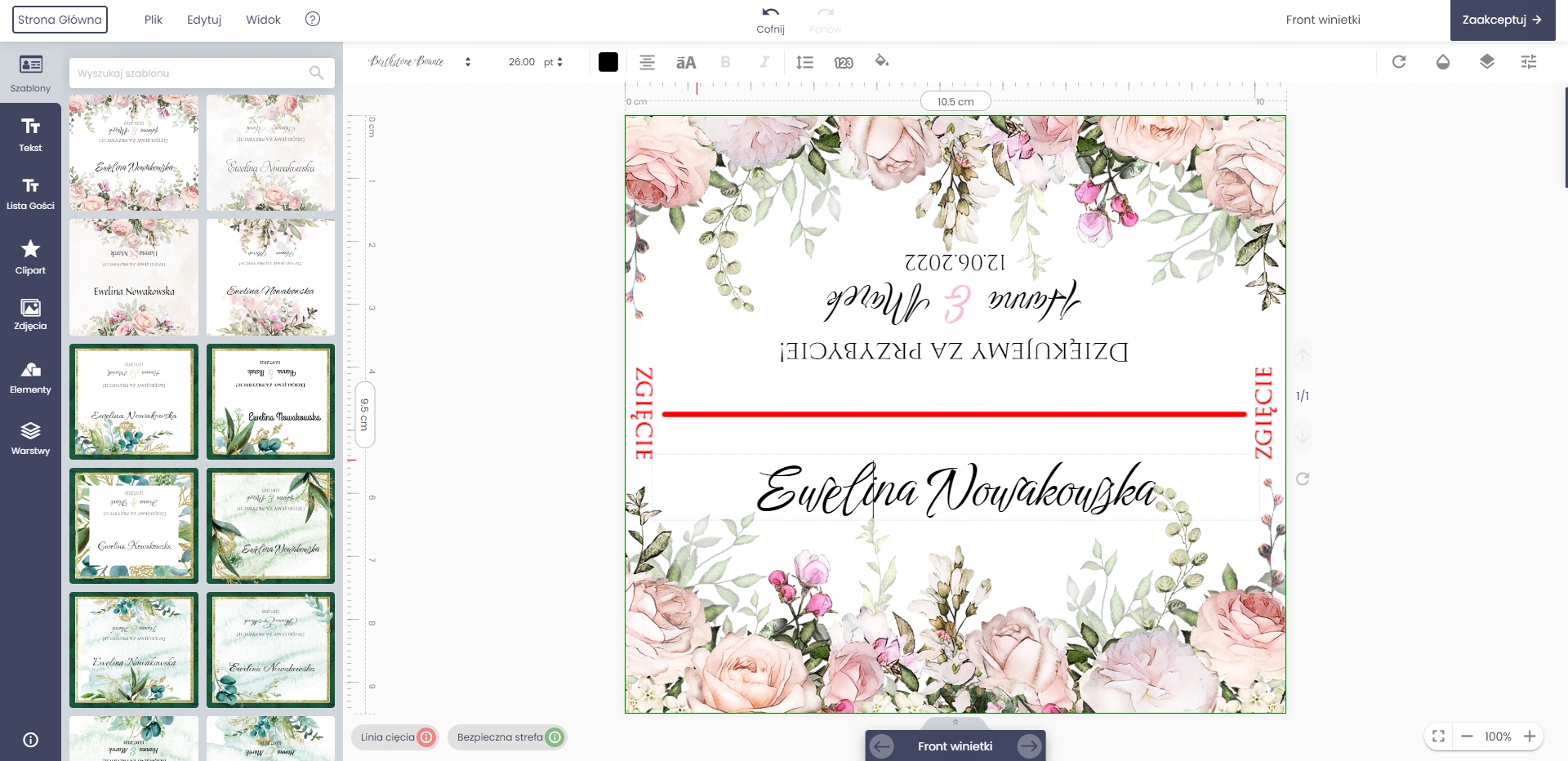Image resolution: width=1568 pixels, height=761 pixels.
Task: Click the fullscreen icon near zoom
Action: (1438, 737)
